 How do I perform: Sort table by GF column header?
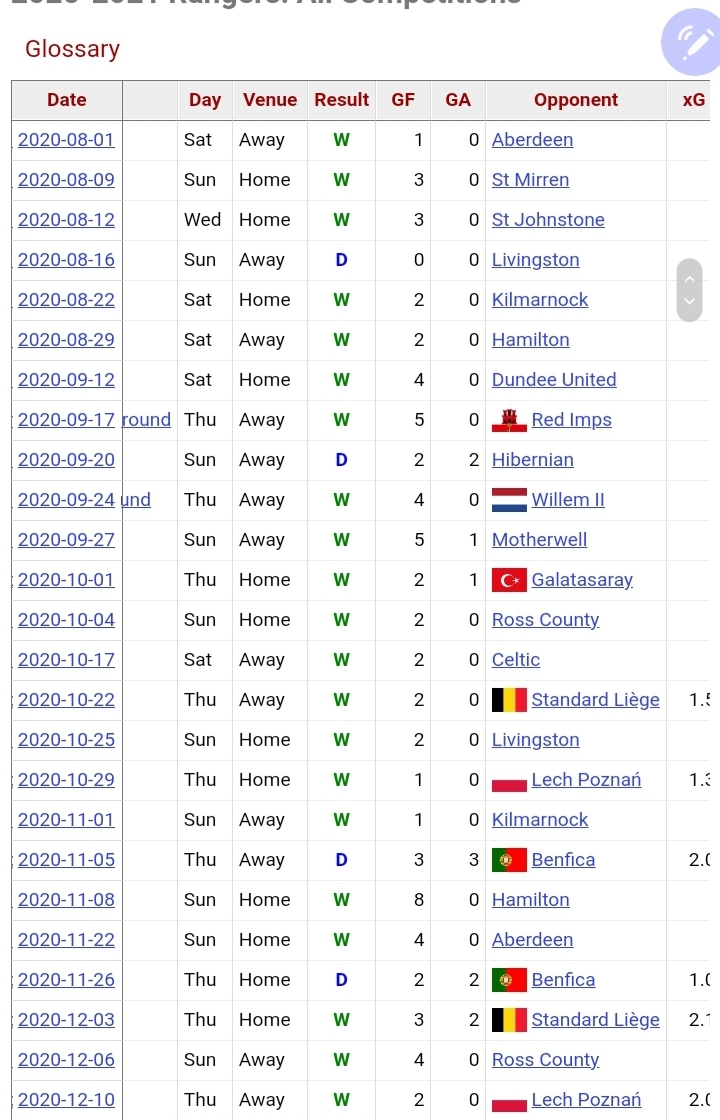coord(403,100)
